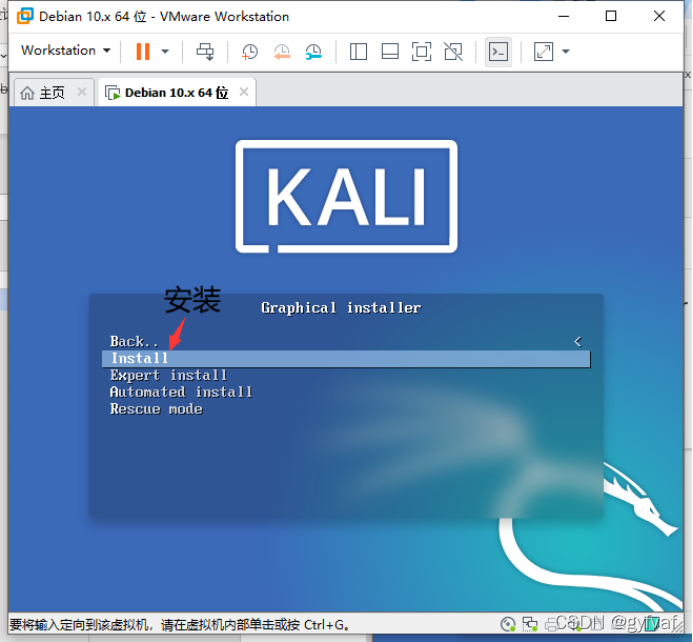Expand the power options dropdown arrow
Image resolution: width=693 pixels, height=642 pixels.
pos(165,51)
